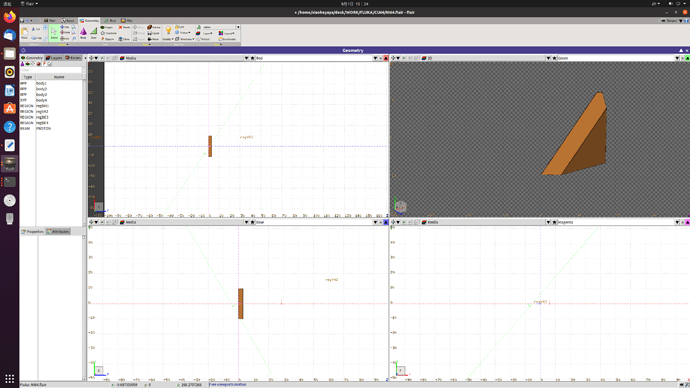Open Red viewport layer dropdown

pos(246,58)
